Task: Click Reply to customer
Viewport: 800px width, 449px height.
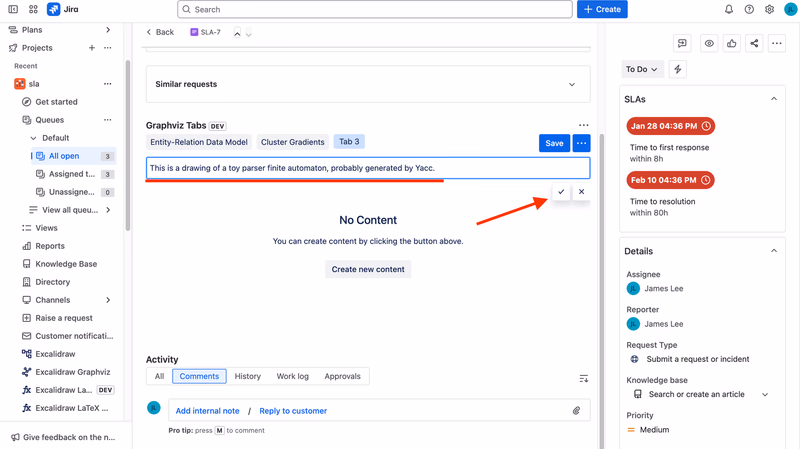Action: [x=293, y=411]
